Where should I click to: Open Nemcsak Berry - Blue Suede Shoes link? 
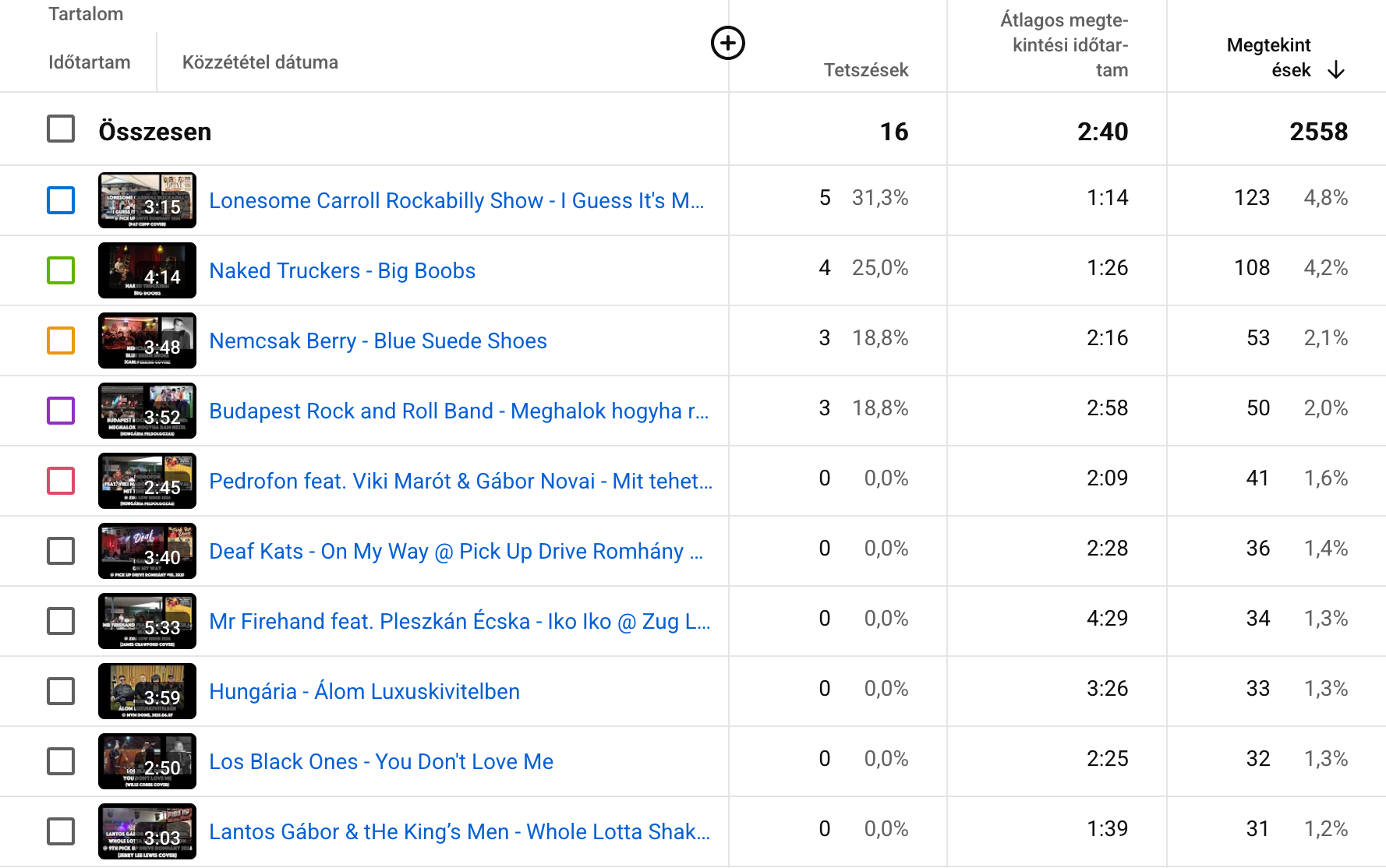(x=378, y=340)
